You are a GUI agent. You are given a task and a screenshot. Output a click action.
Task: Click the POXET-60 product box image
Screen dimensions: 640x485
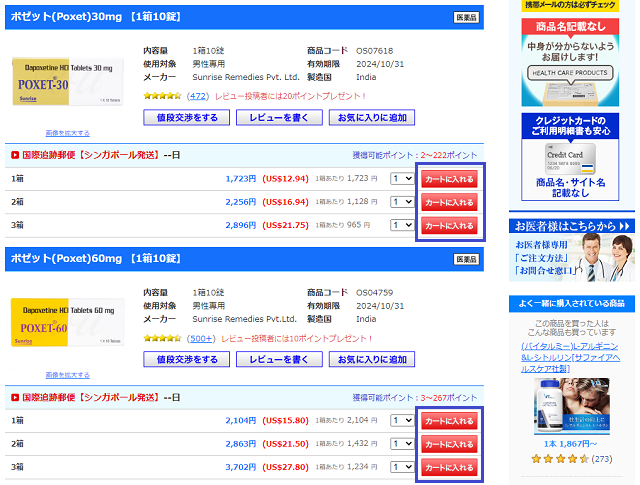click(68, 323)
